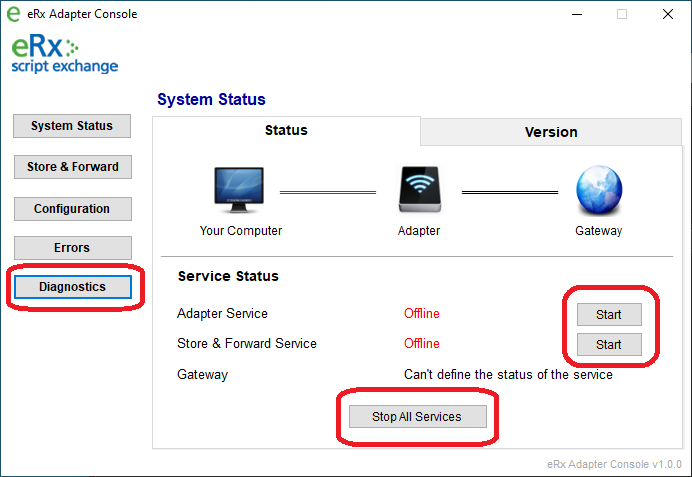Open the Diagnostics section
The height and width of the screenshot is (477, 692).
click(x=73, y=287)
